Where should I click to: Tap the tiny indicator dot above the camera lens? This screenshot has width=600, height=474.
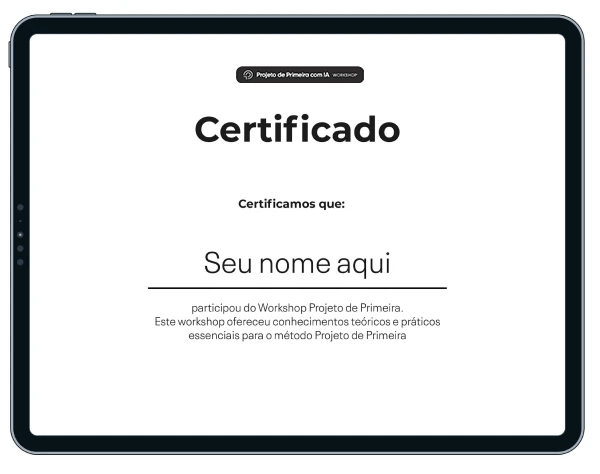[x=21, y=221]
